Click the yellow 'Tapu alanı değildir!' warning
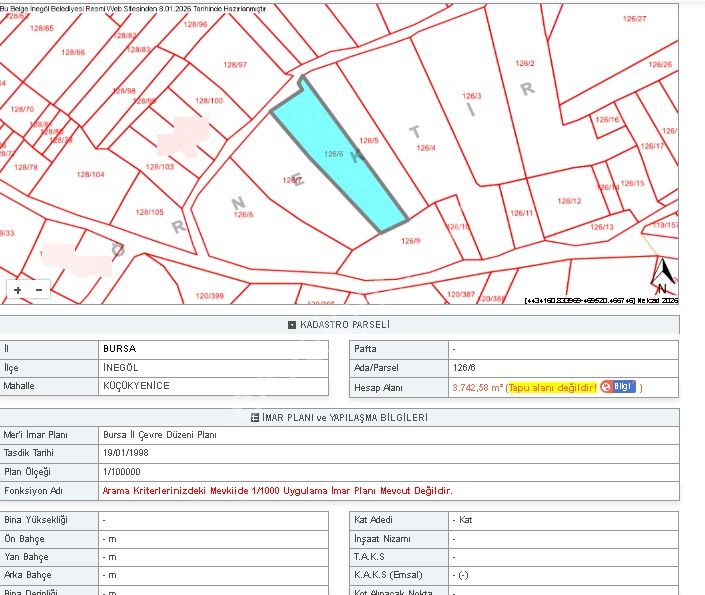This screenshot has width=705, height=595. point(552,387)
